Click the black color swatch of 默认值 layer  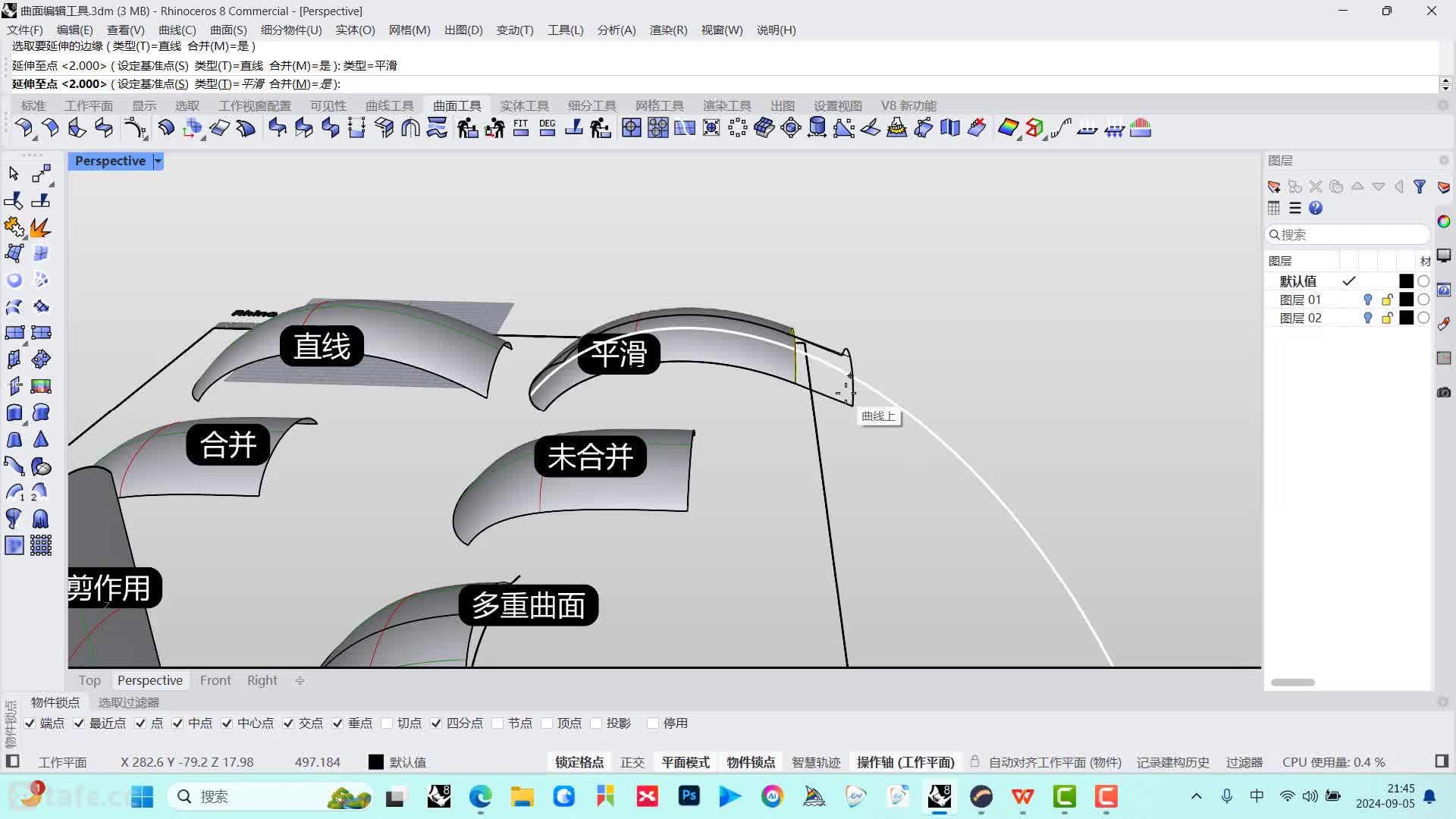point(1406,281)
